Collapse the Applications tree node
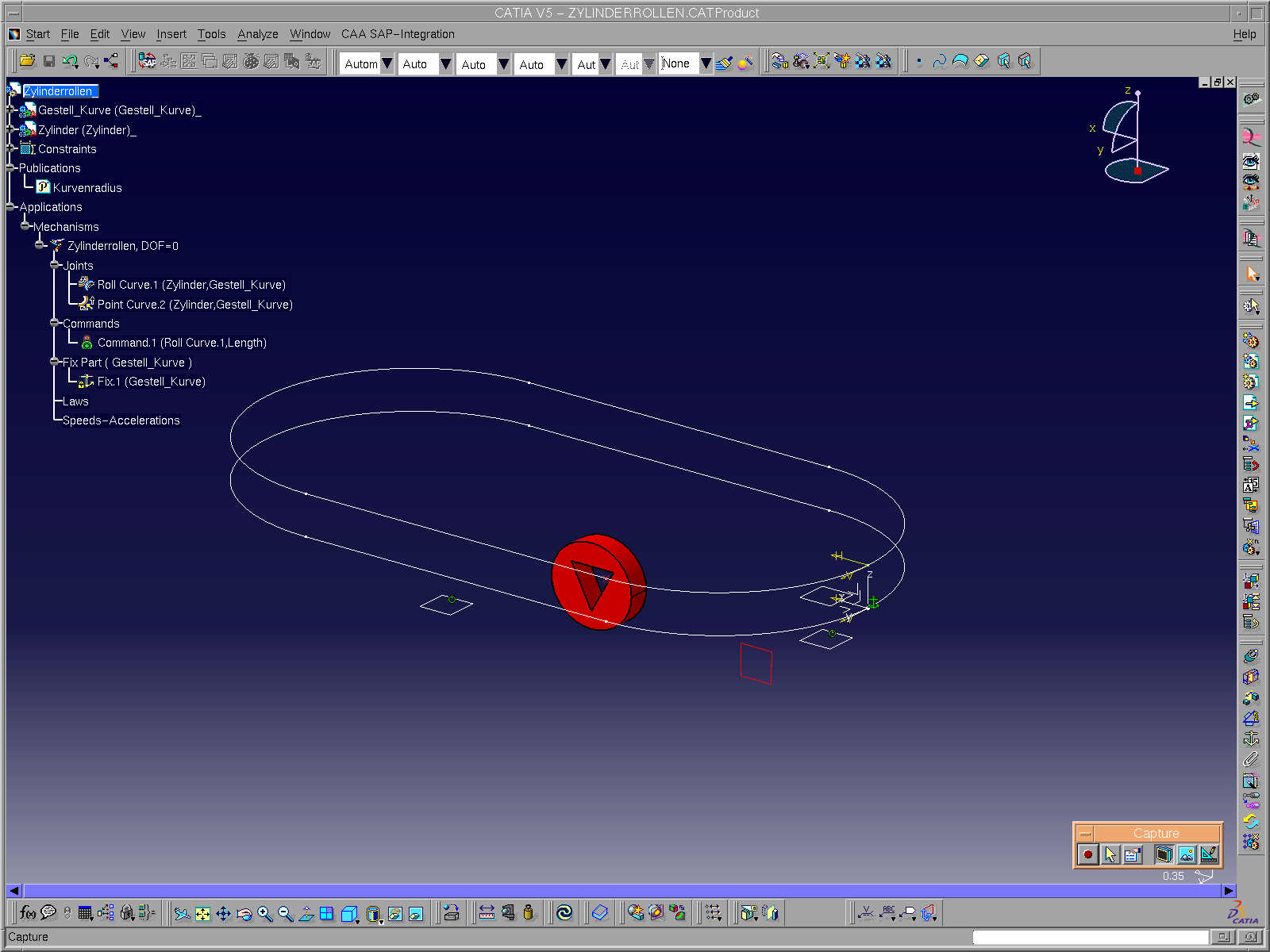The height and width of the screenshot is (952, 1270). coord(11,206)
